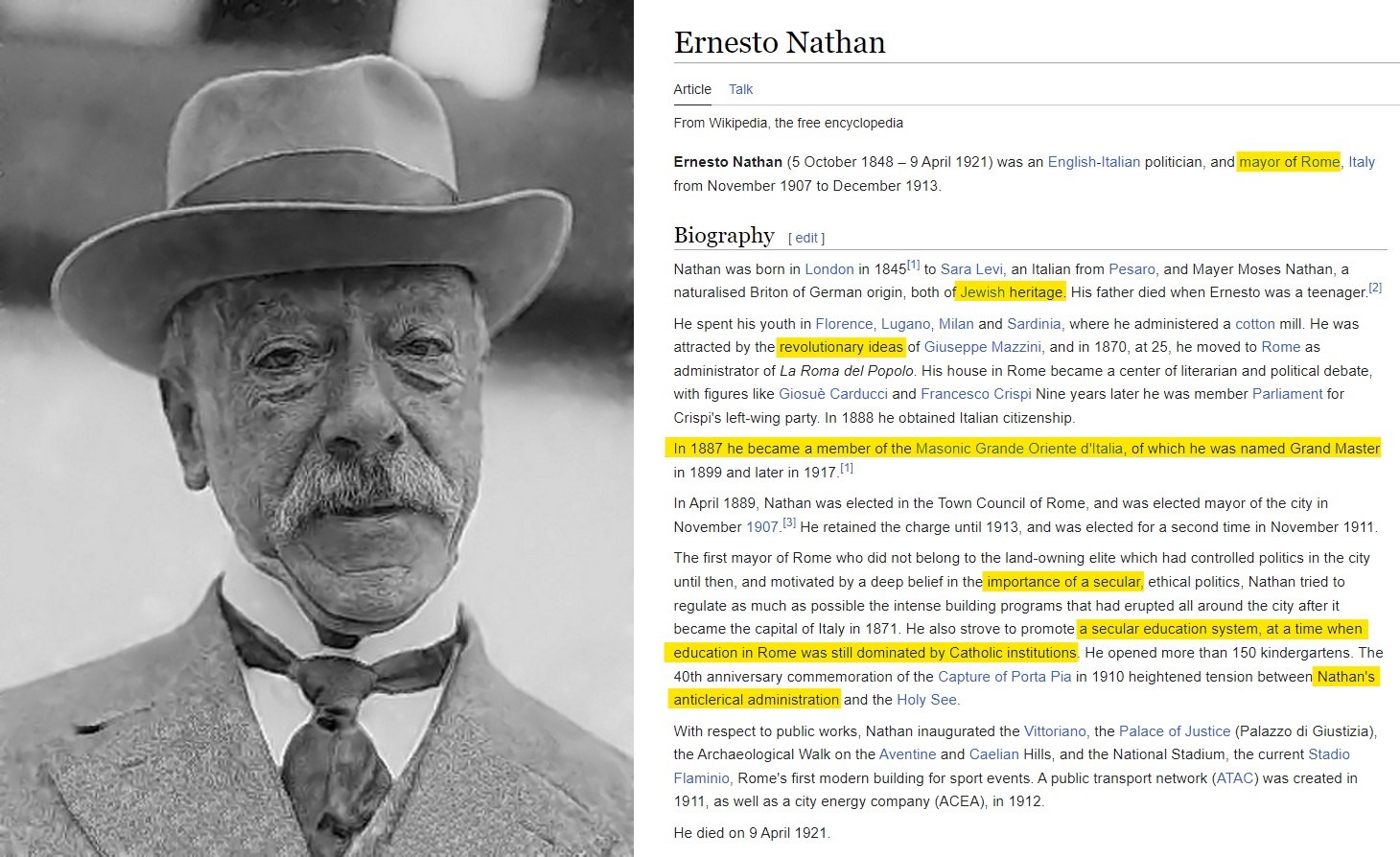Click the Francesco Crispi link
Screen dimensions: 1400x857
[976, 394]
